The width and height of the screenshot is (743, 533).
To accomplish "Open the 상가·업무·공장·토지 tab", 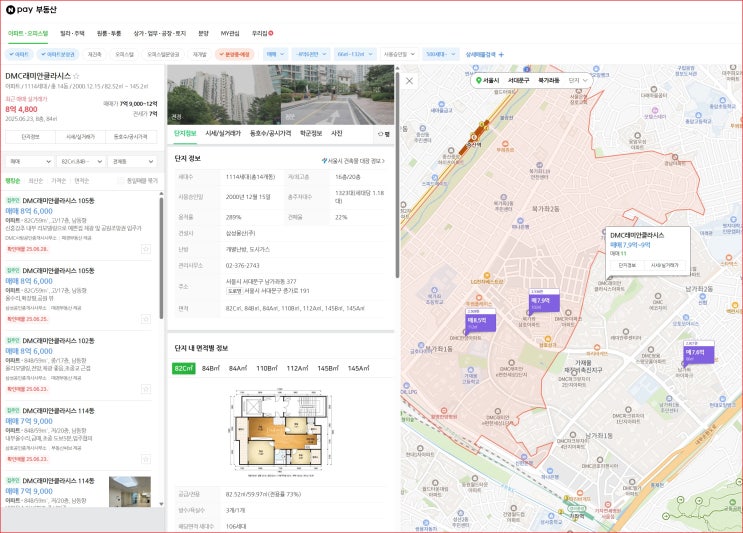I will point(160,34).
